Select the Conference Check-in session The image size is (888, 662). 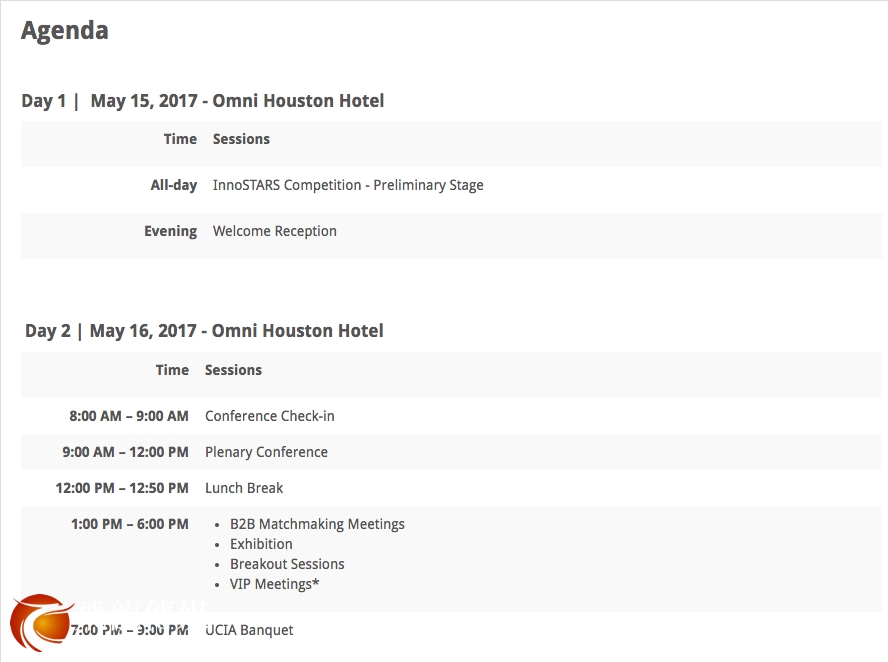click(x=270, y=416)
